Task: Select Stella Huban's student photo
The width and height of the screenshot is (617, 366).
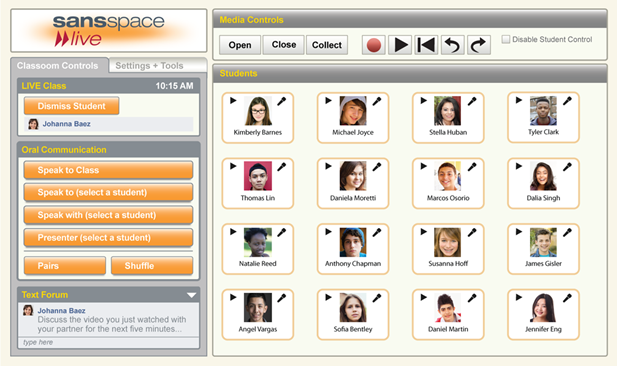Action: [x=447, y=111]
